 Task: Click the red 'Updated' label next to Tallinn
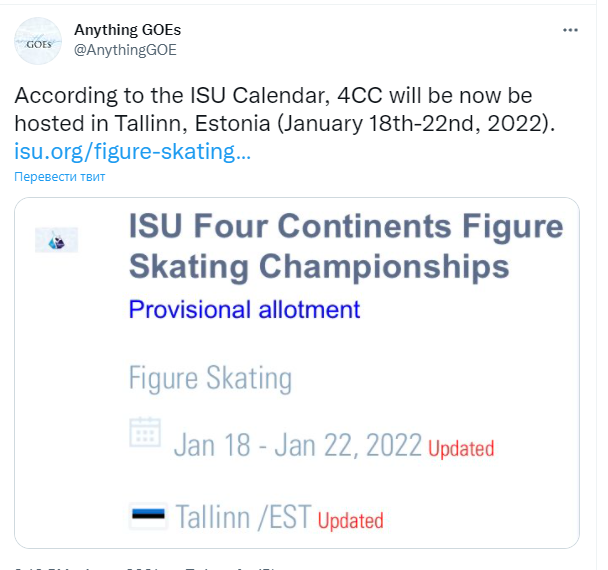pyautogui.click(x=350, y=520)
